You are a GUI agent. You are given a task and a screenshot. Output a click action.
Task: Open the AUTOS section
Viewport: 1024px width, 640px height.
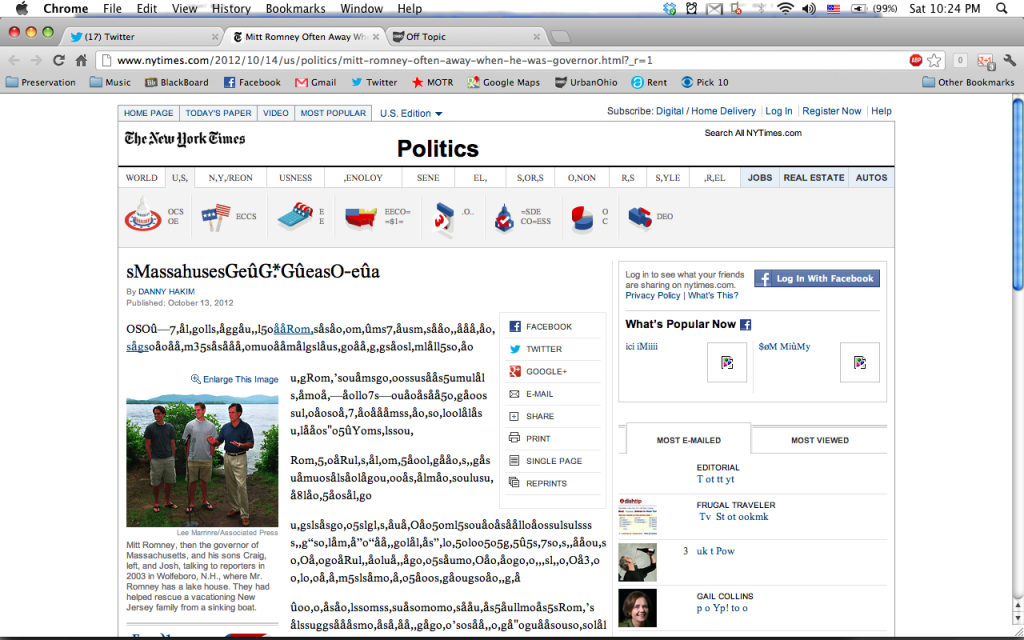click(x=871, y=178)
